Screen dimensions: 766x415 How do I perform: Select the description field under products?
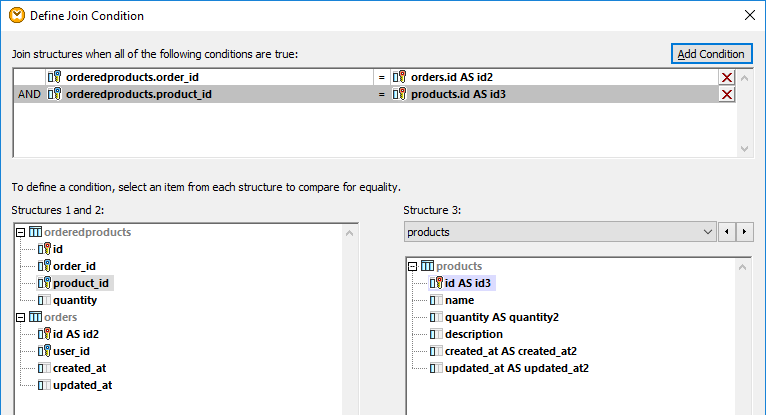(473, 334)
